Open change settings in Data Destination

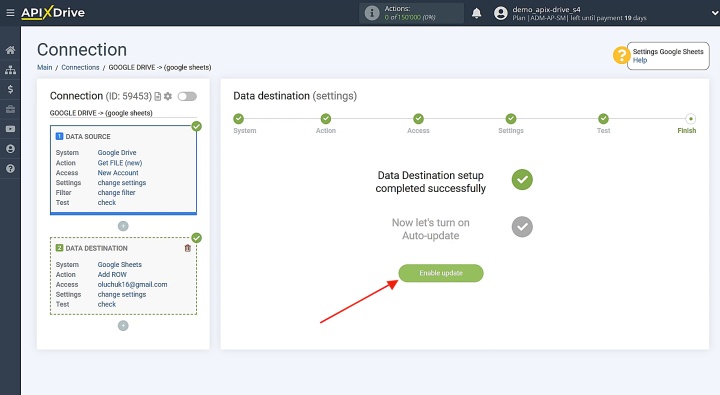pos(122,294)
